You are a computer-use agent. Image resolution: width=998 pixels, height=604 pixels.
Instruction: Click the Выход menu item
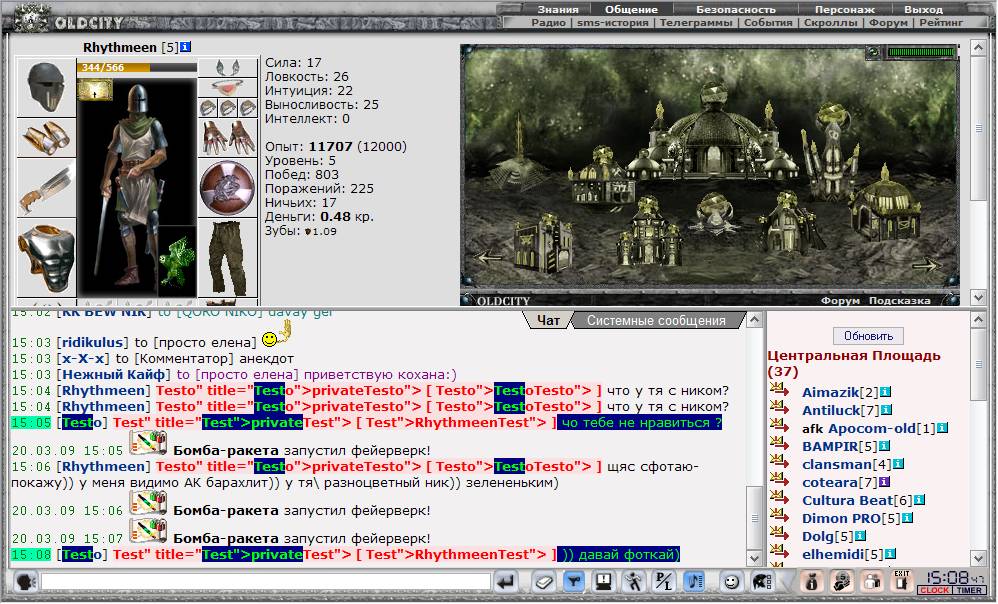pyautogui.click(x=923, y=10)
